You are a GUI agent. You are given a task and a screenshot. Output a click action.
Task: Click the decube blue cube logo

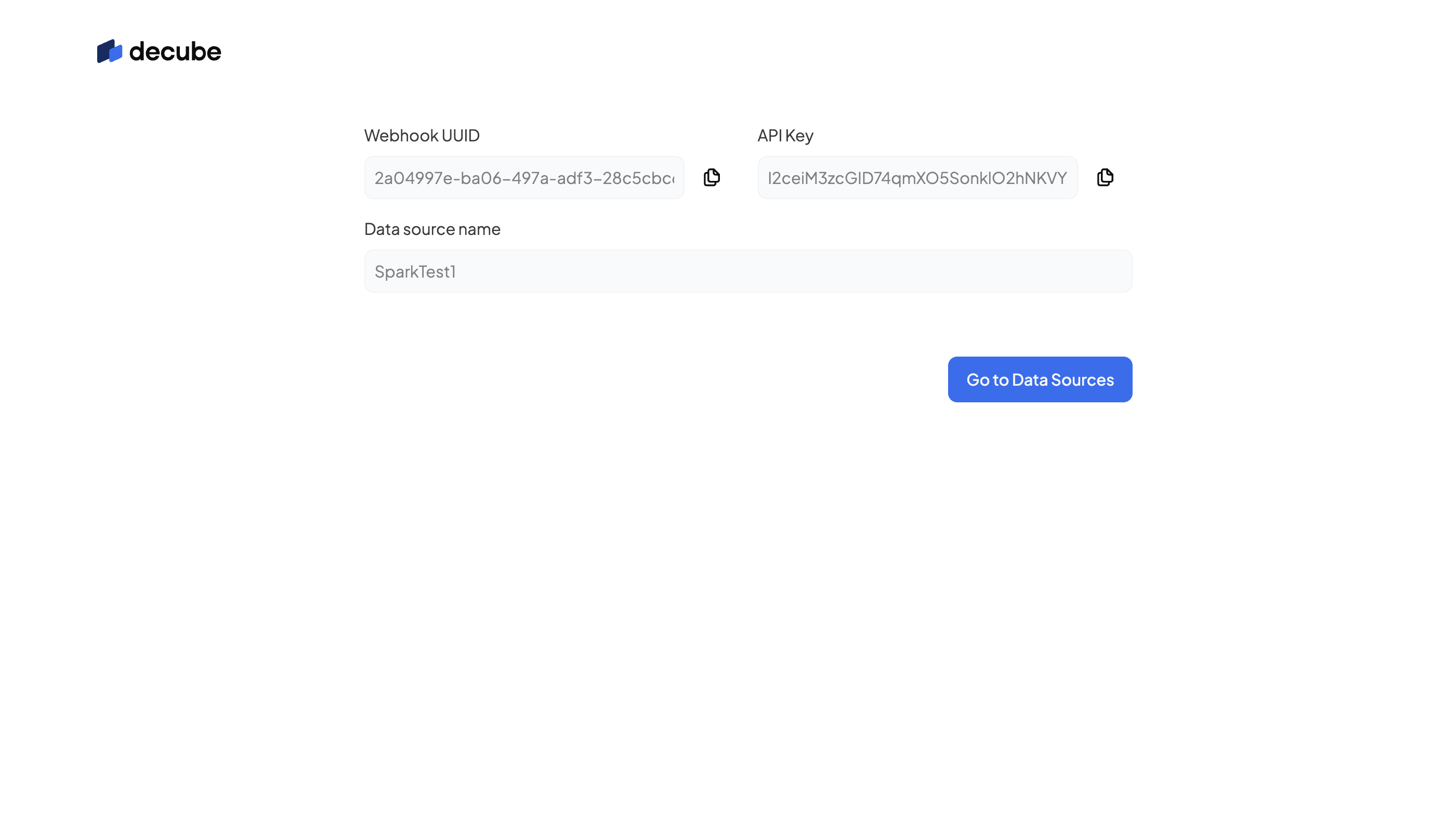tap(110, 51)
